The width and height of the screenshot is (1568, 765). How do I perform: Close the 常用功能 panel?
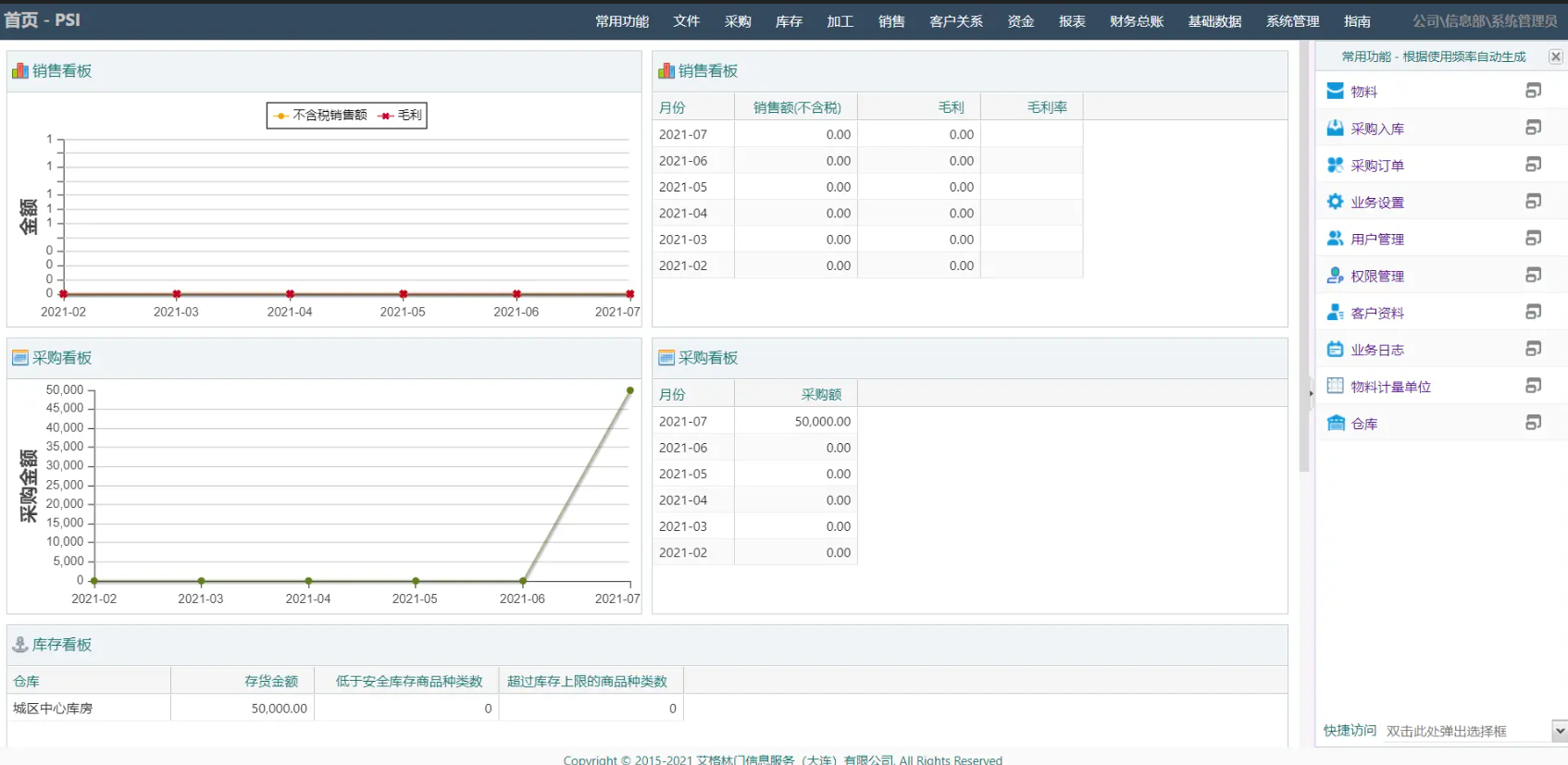(1556, 56)
